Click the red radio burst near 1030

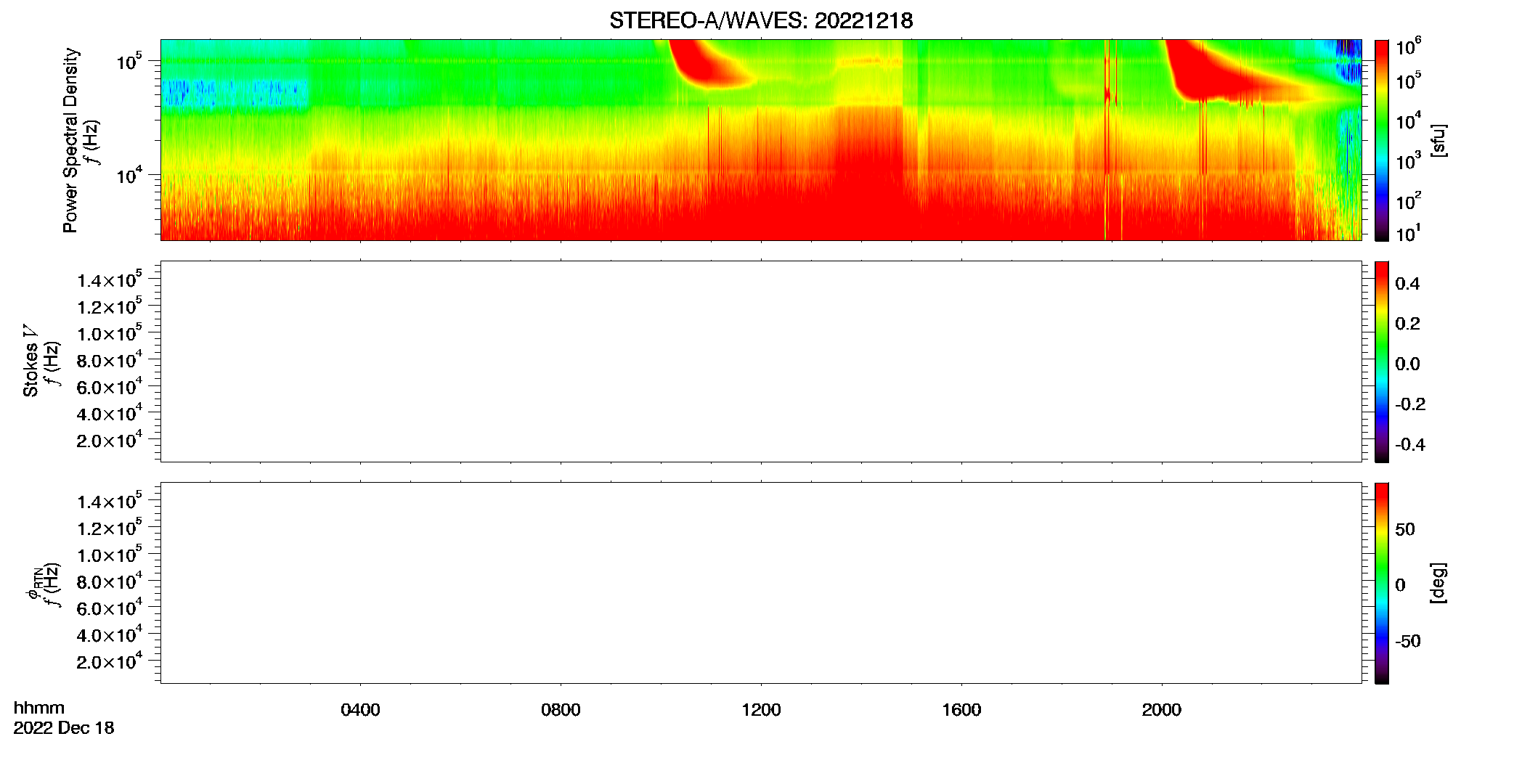point(701,65)
